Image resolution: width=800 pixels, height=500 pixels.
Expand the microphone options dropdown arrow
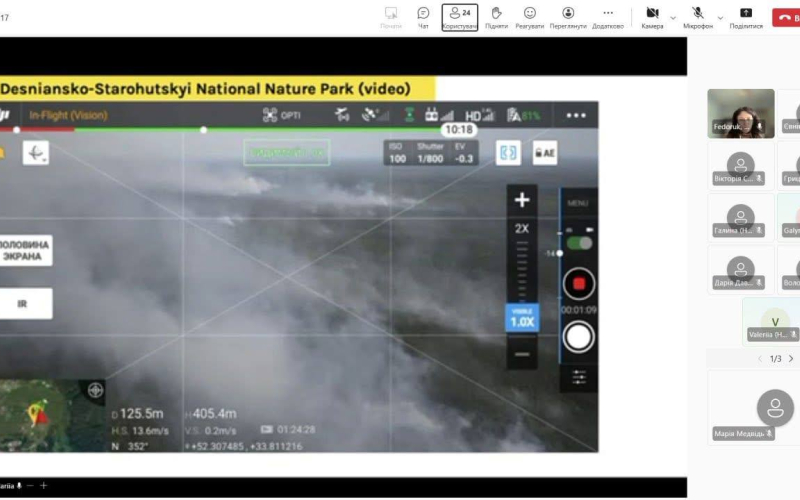click(x=719, y=17)
